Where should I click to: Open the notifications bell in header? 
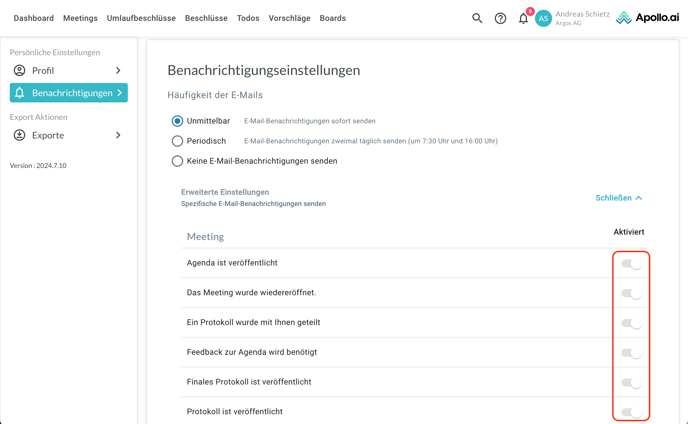(523, 18)
